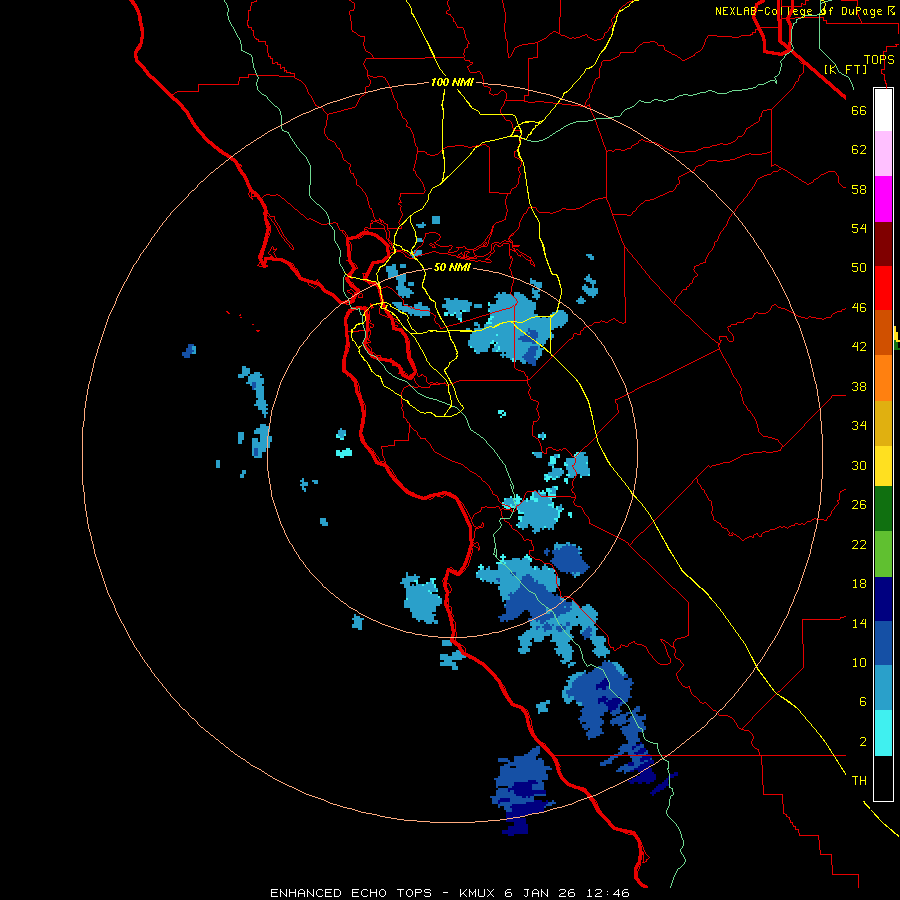Click the "26" scale value in the legend
Screen dimensions: 900x900
tap(859, 505)
